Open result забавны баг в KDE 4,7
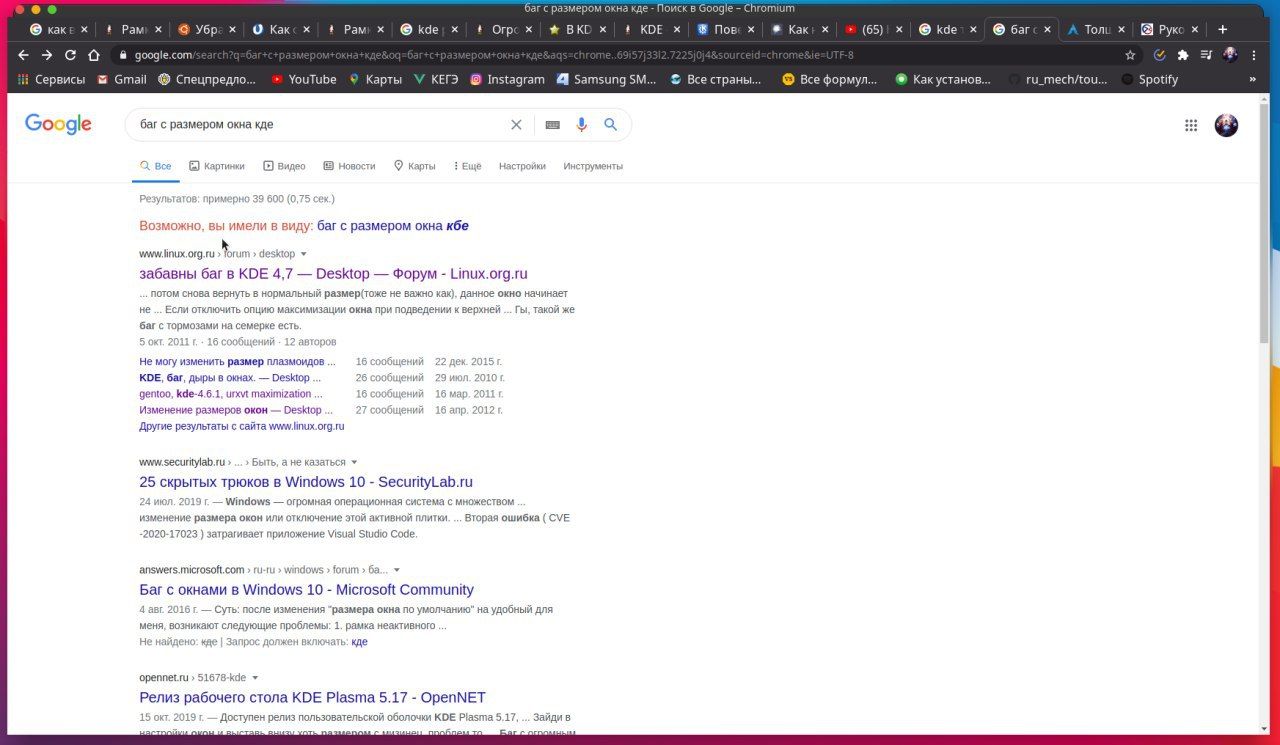Viewport: 1280px width, 745px height. pos(333,273)
